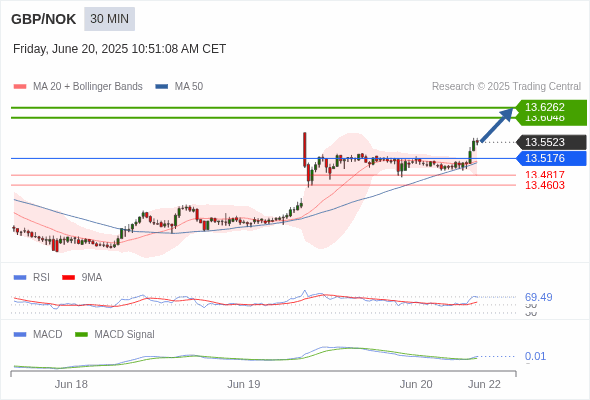
Task: Click the Jun 18 axis label
Action: [x=71, y=385]
